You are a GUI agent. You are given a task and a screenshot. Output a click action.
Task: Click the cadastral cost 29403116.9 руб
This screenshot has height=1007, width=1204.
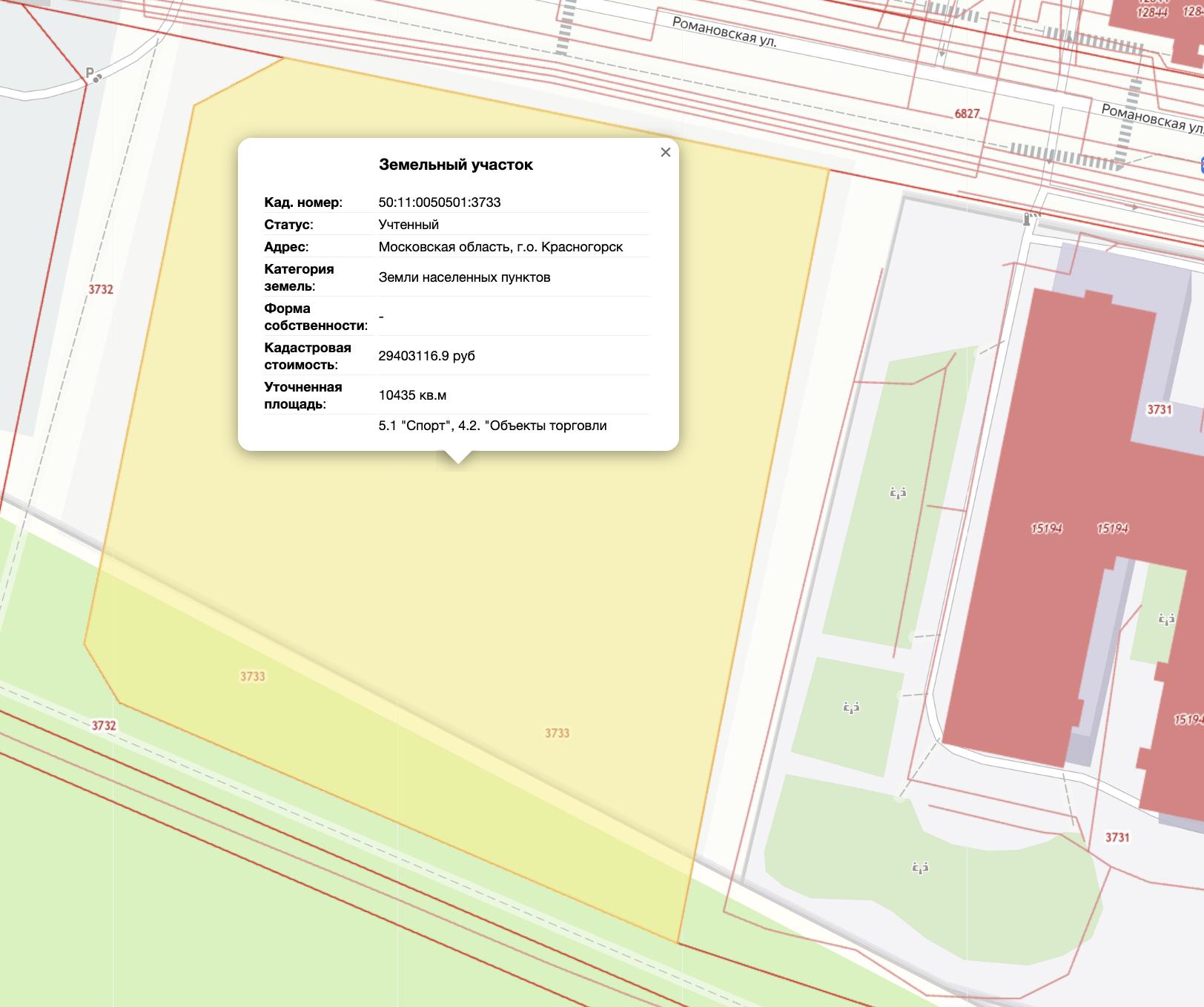pyautogui.click(x=426, y=355)
